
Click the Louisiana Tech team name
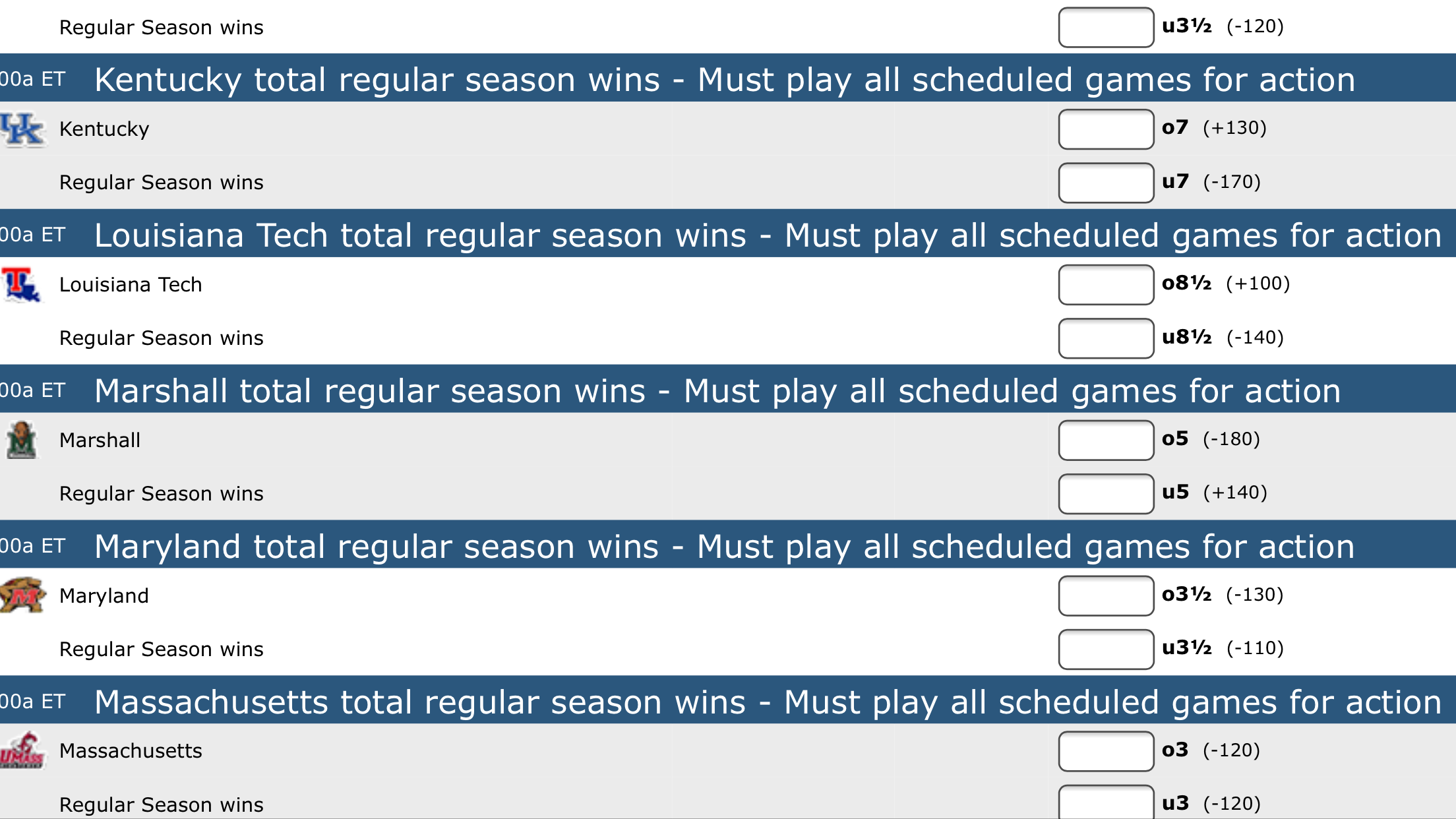pos(131,285)
